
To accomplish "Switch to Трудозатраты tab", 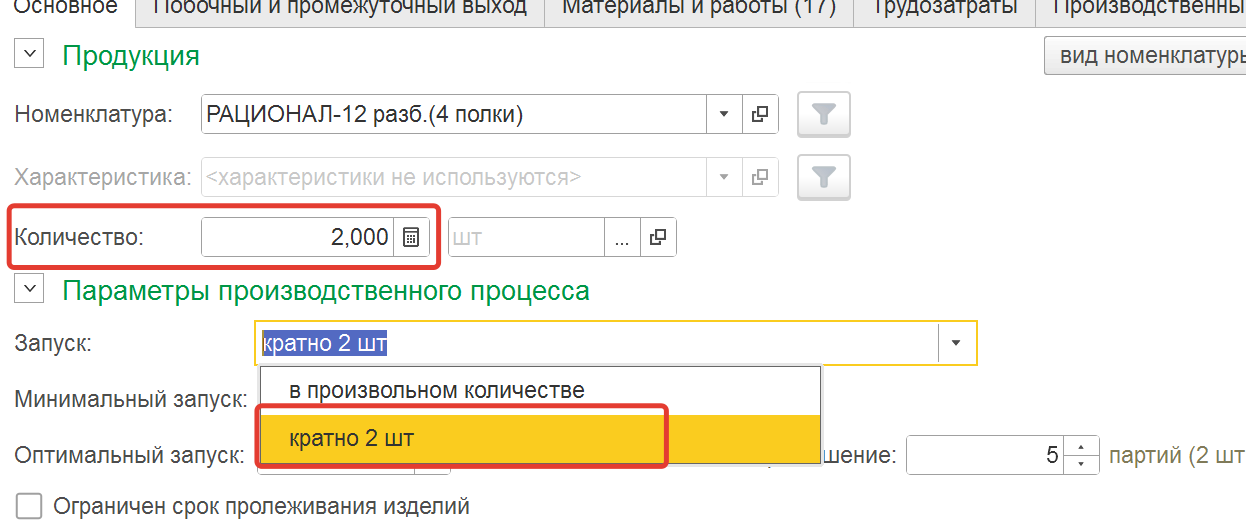I will pos(944,8).
